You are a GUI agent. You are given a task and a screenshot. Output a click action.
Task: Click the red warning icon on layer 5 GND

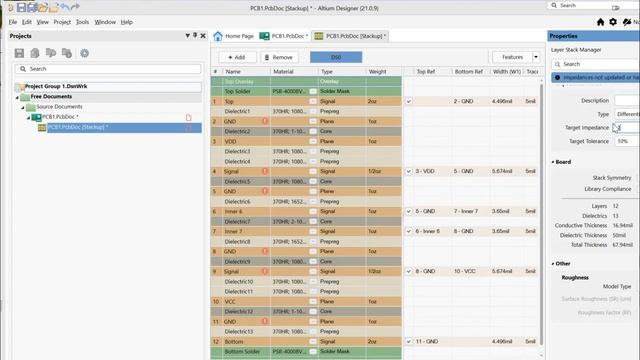pyautogui.click(x=264, y=191)
